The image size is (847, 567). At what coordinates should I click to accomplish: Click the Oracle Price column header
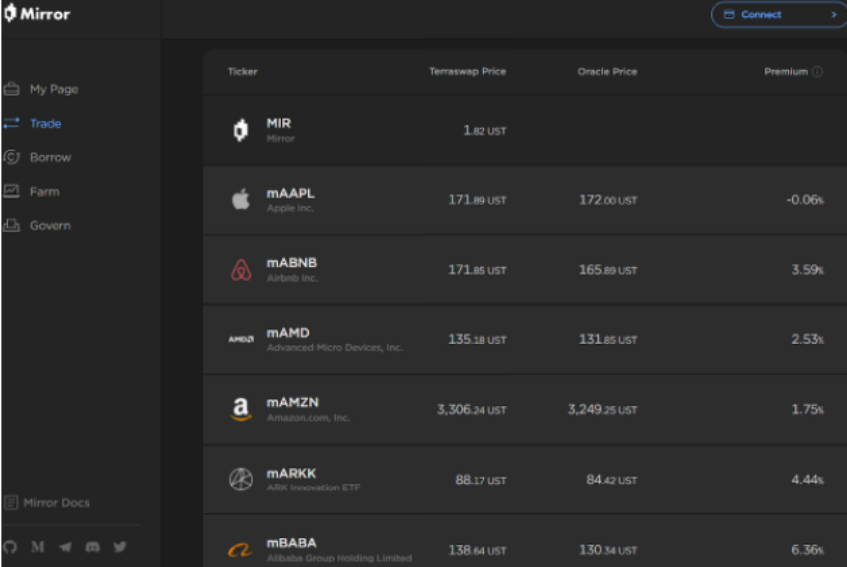pyautogui.click(x=607, y=72)
